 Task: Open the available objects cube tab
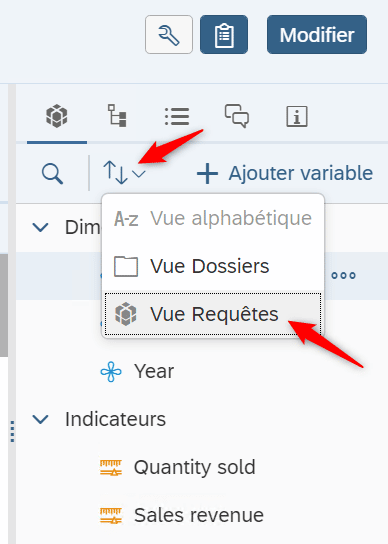(57, 116)
